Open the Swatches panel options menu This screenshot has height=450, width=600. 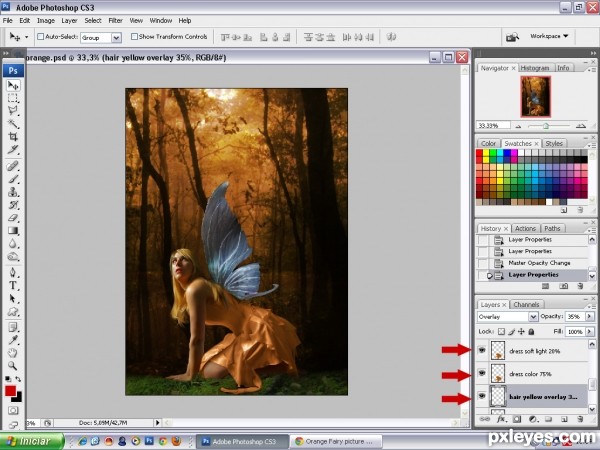click(x=592, y=145)
